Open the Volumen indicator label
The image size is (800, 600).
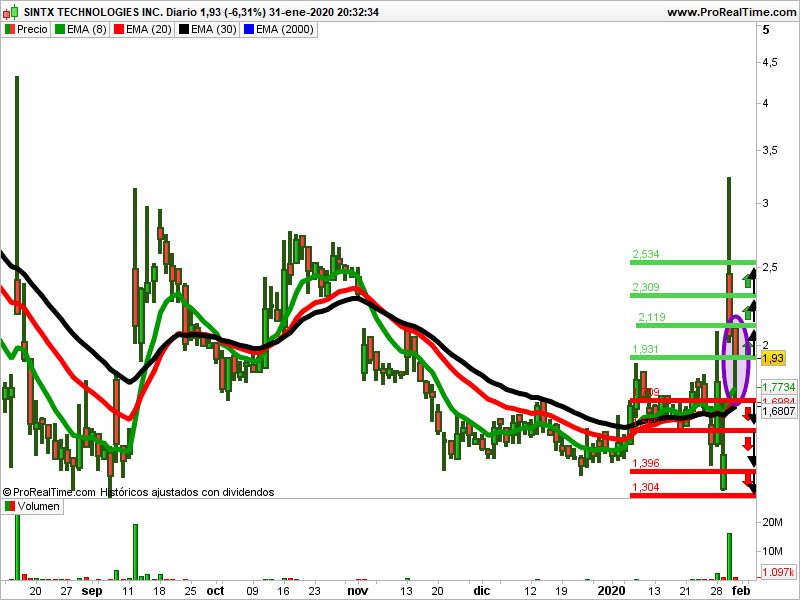click(39, 507)
